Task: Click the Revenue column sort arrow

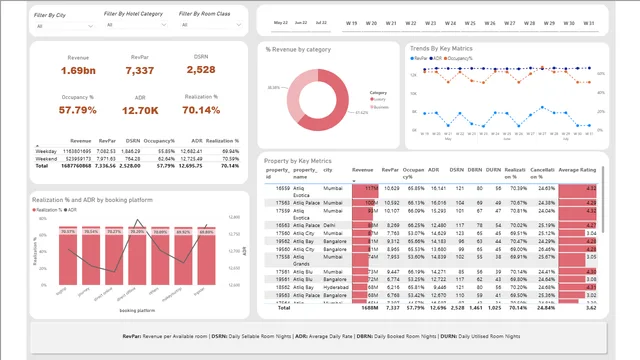Action: click(354, 181)
